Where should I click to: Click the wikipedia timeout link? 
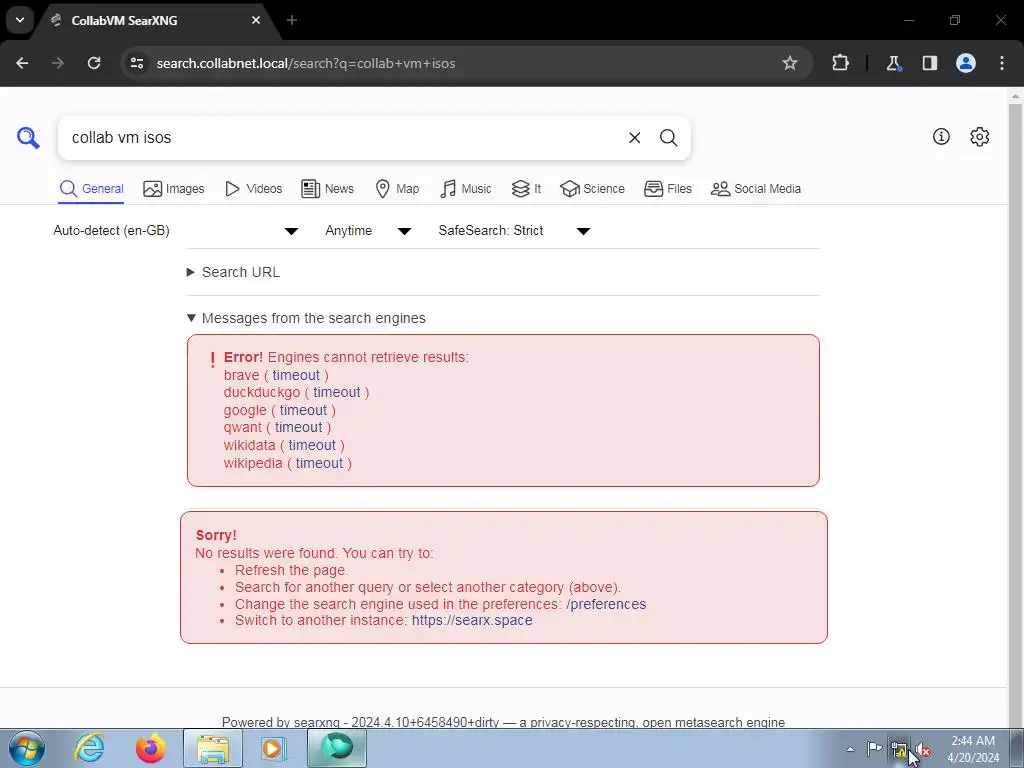pos(319,463)
